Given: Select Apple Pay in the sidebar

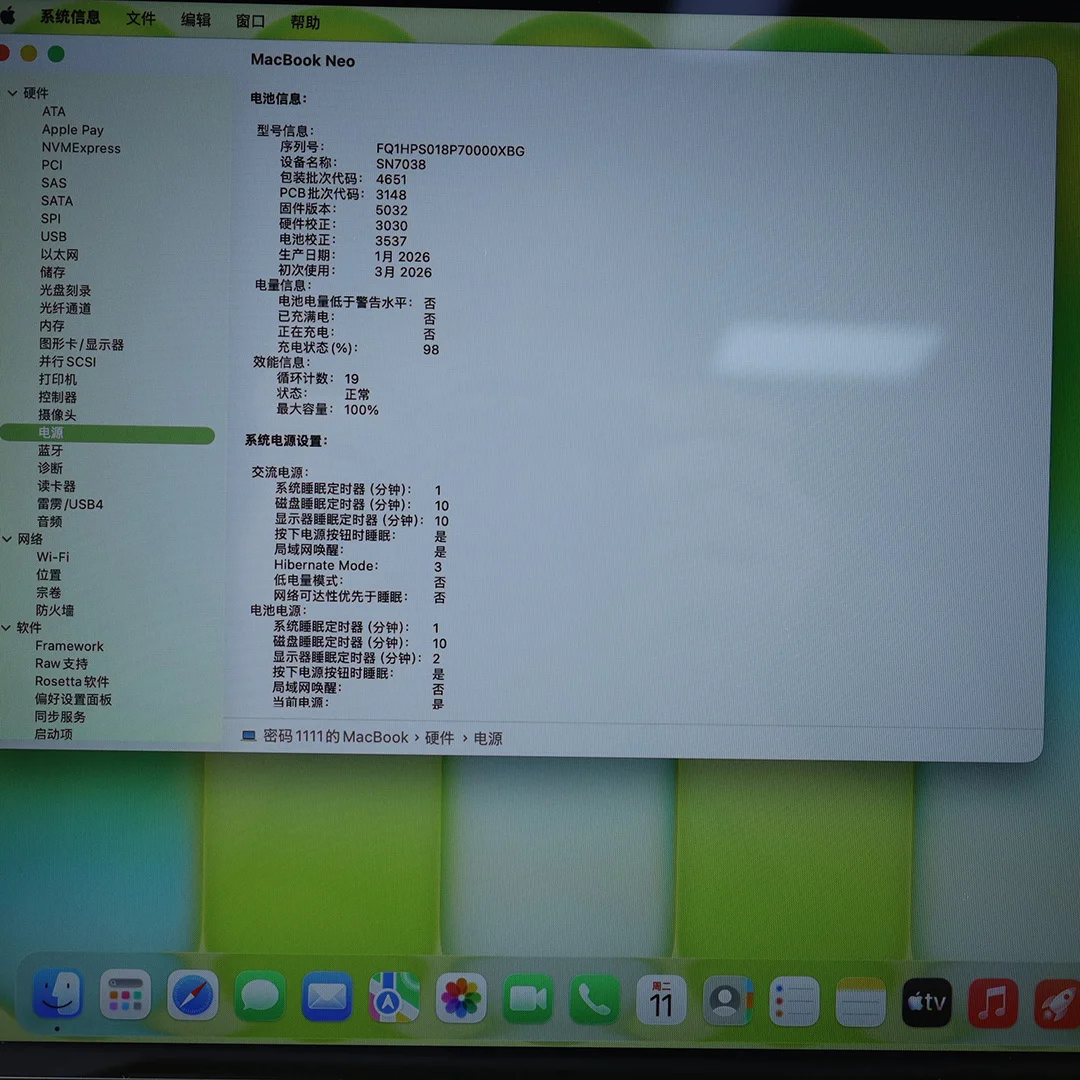Looking at the screenshot, I should (x=72, y=129).
